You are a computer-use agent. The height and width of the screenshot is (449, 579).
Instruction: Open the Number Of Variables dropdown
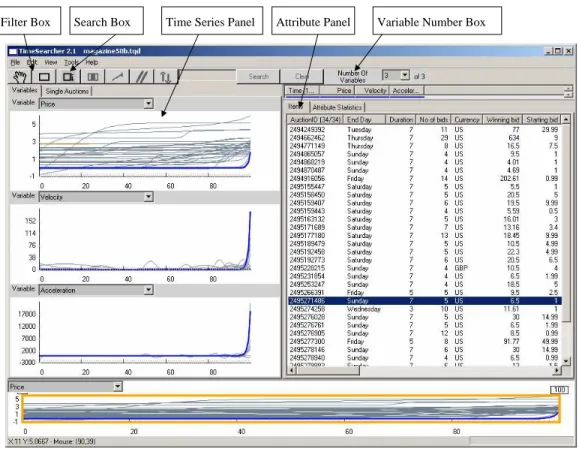(x=405, y=76)
